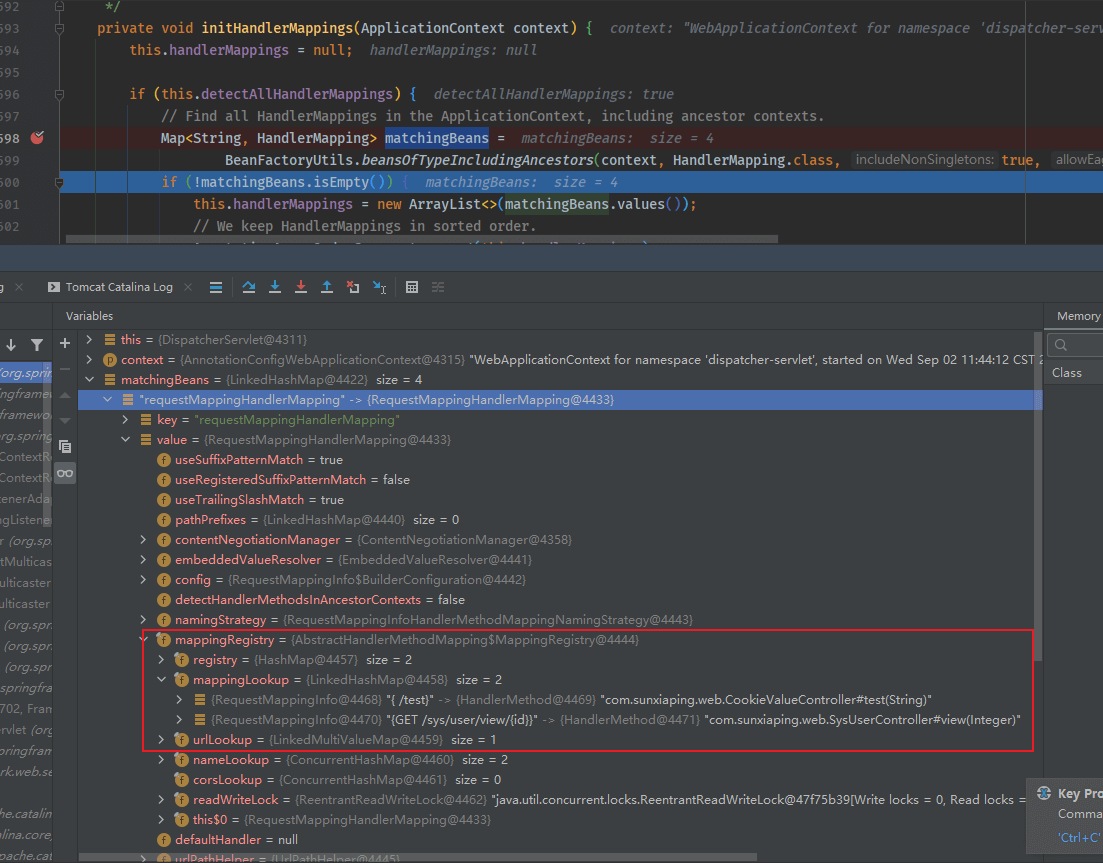
Task: Collapse the mappingLookup field
Action: [x=161, y=679]
